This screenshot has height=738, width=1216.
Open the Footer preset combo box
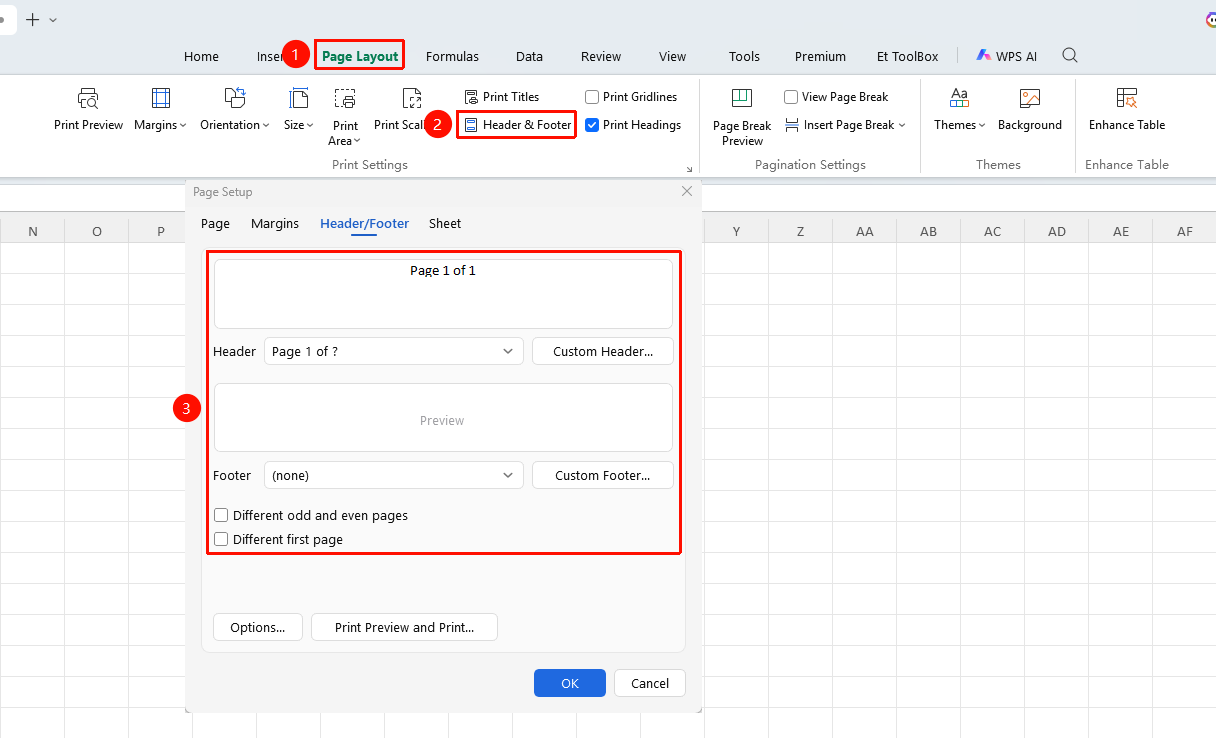coord(394,476)
